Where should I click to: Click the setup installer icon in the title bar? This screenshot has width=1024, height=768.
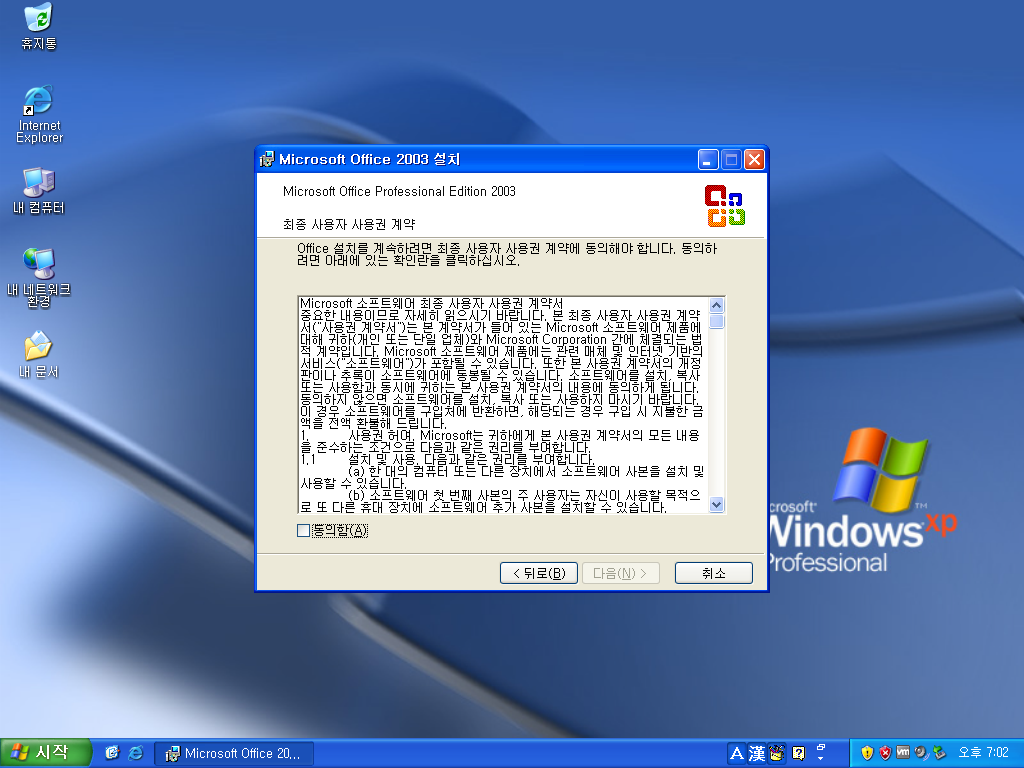pos(267,159)
